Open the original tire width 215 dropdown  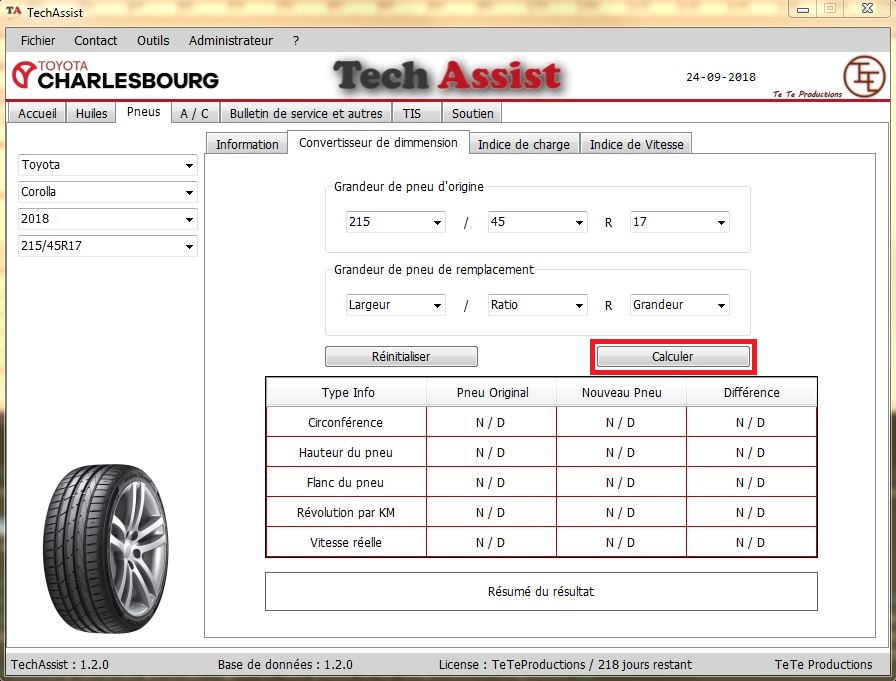[395, 222]
